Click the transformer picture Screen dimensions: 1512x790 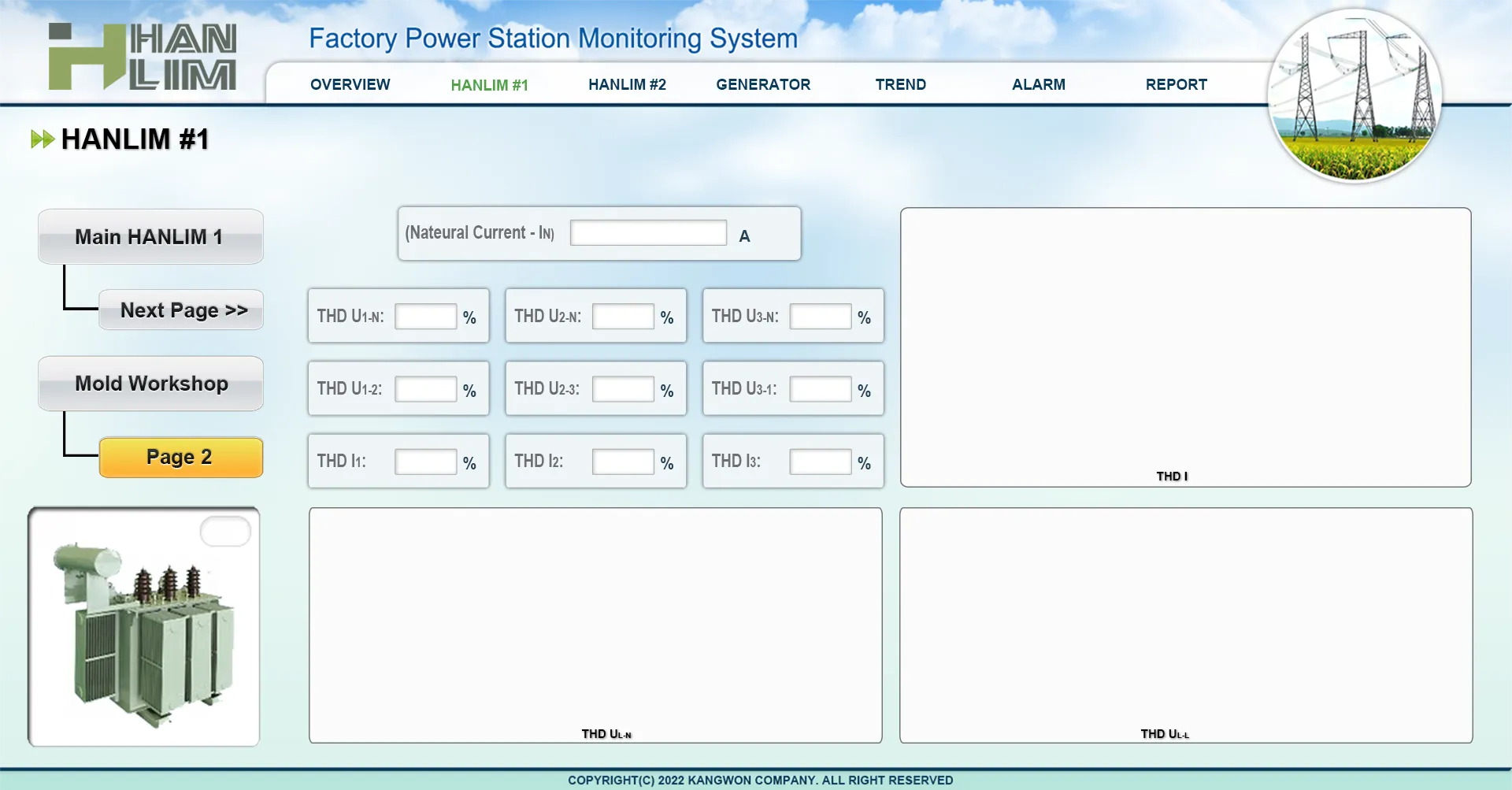pos(144,627)
